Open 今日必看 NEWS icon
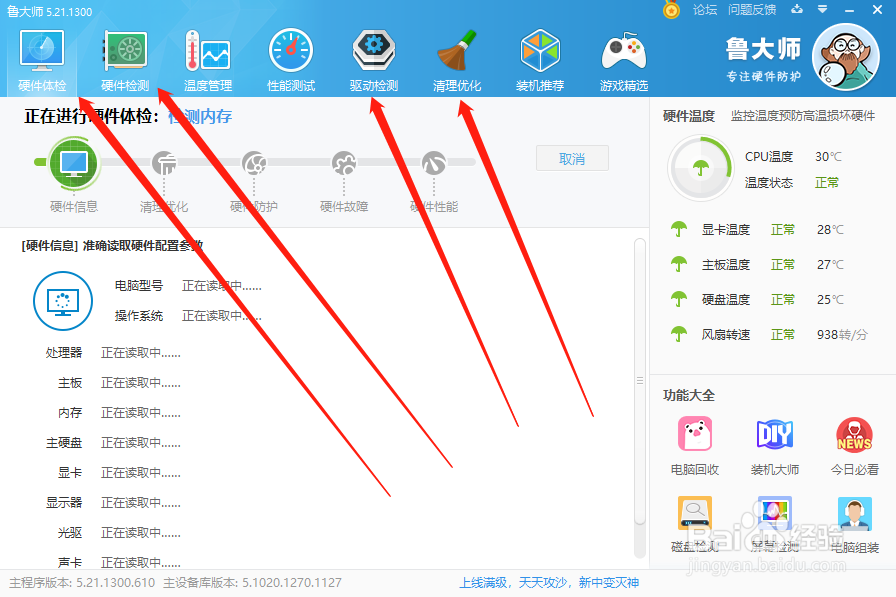The image size is (896, 597). click(x=854, y=435)
